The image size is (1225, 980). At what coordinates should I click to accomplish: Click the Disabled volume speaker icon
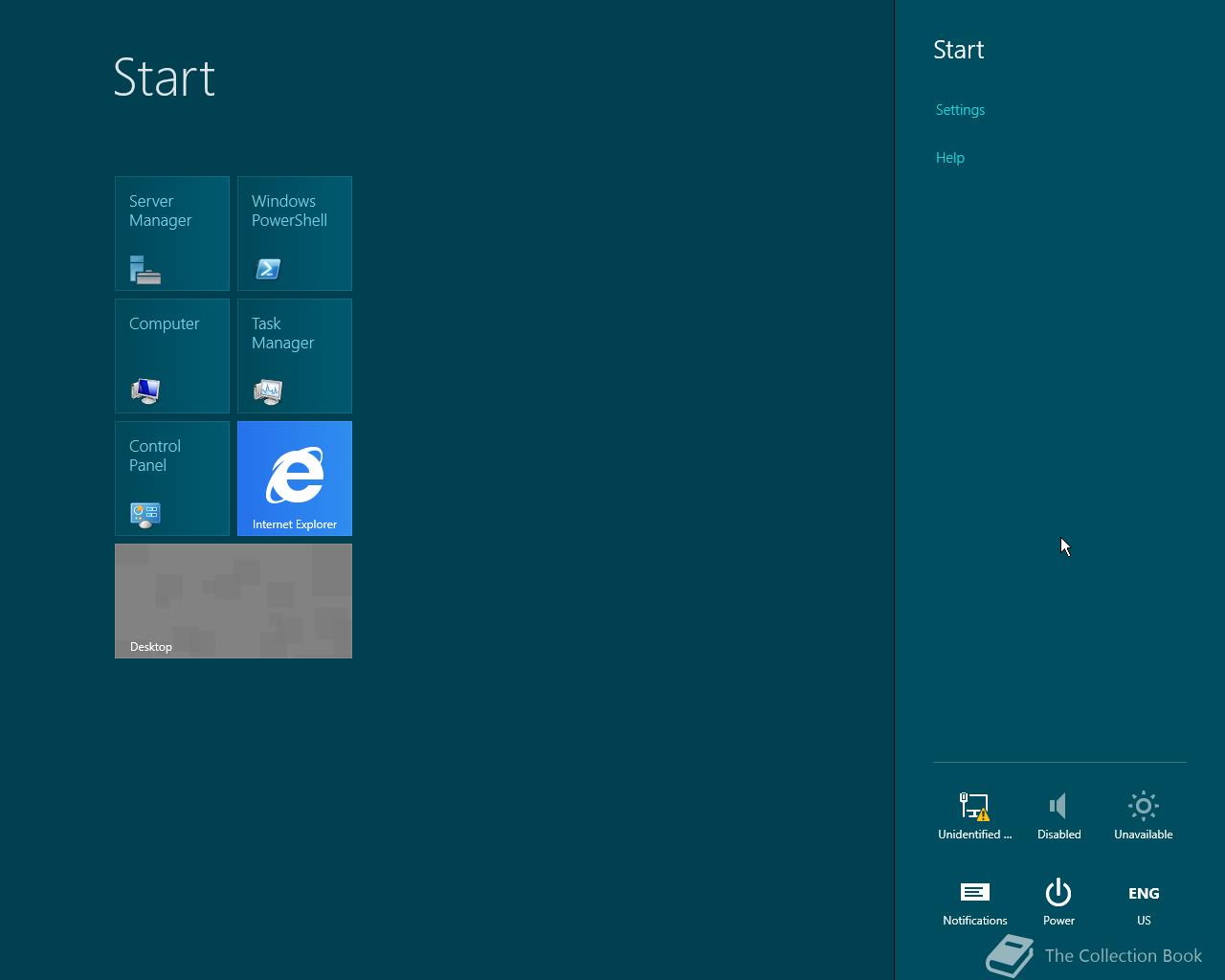pos(1058,815)
